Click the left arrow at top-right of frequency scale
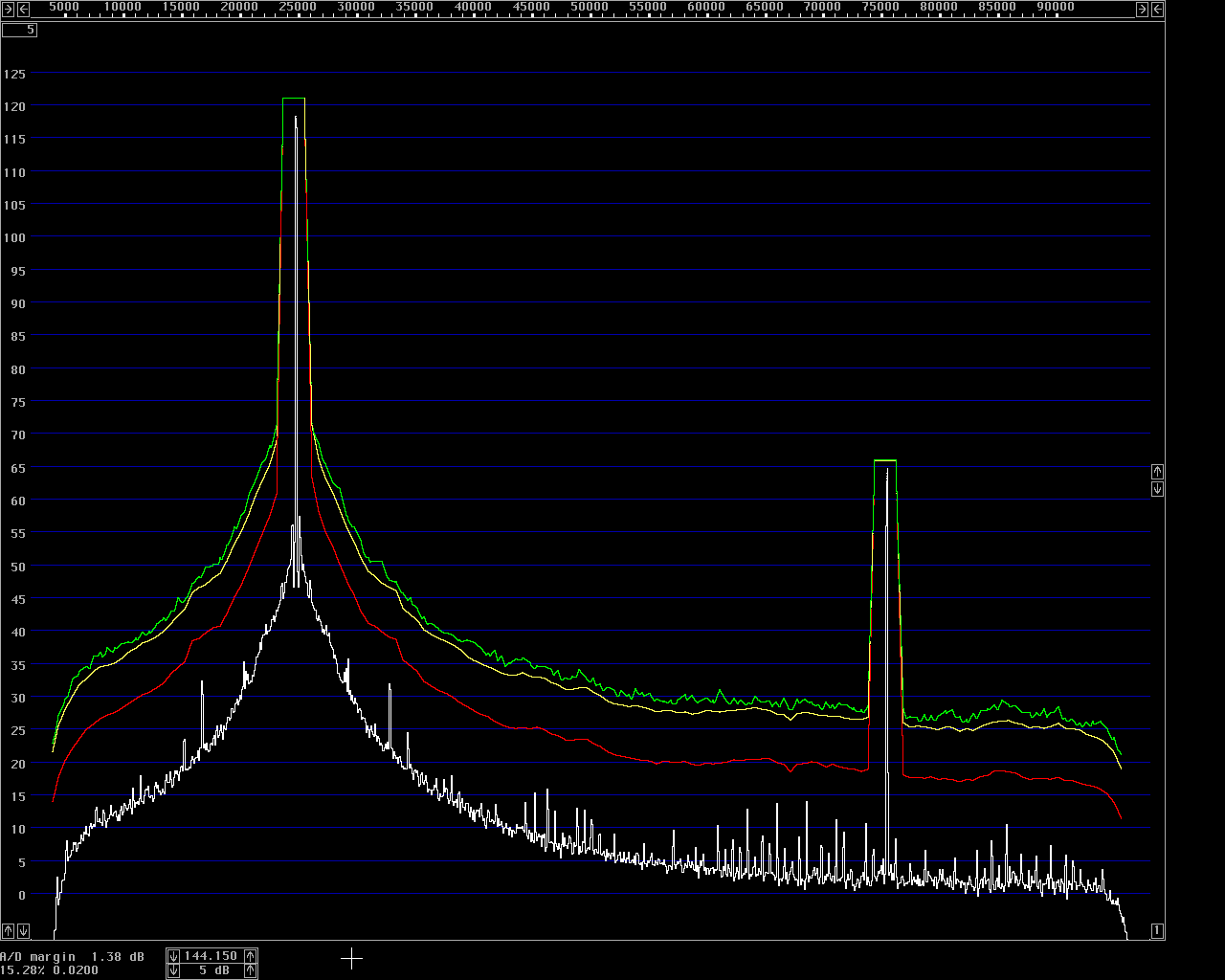The image size is (1225, 980). (1157, 9)
